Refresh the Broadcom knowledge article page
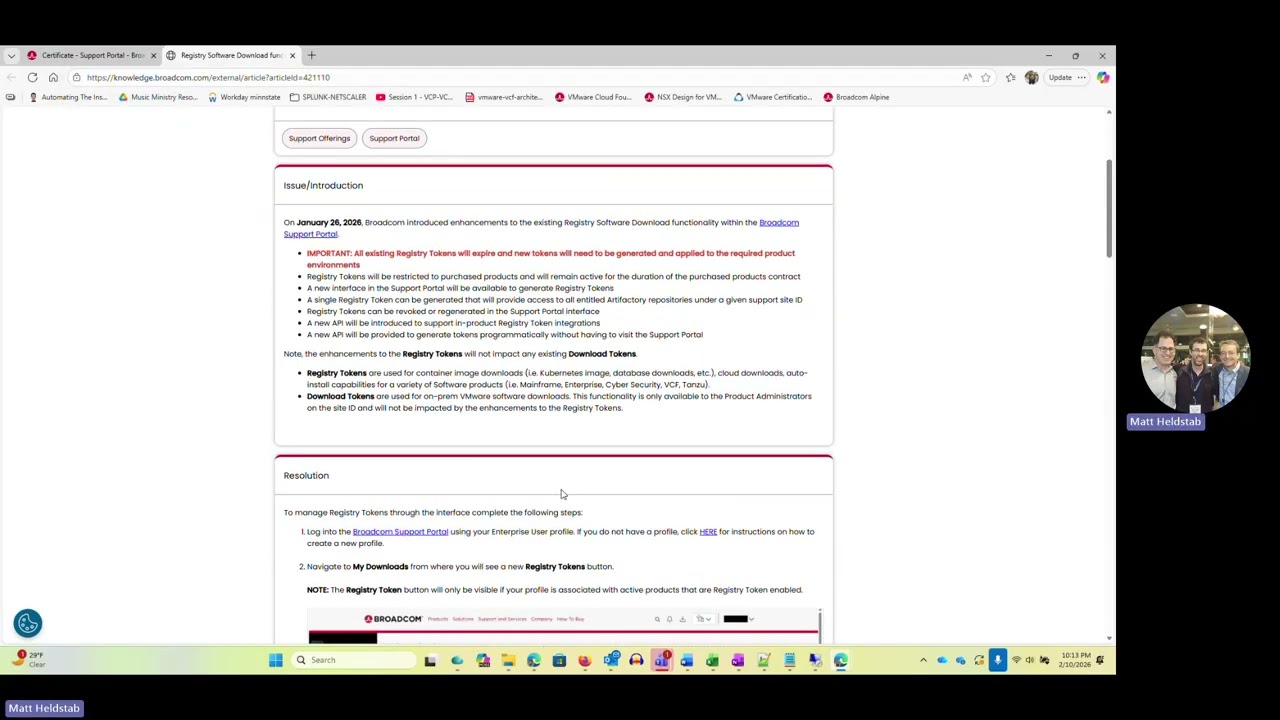This screenshot has height=720, width=1280. tap(32, 77)
